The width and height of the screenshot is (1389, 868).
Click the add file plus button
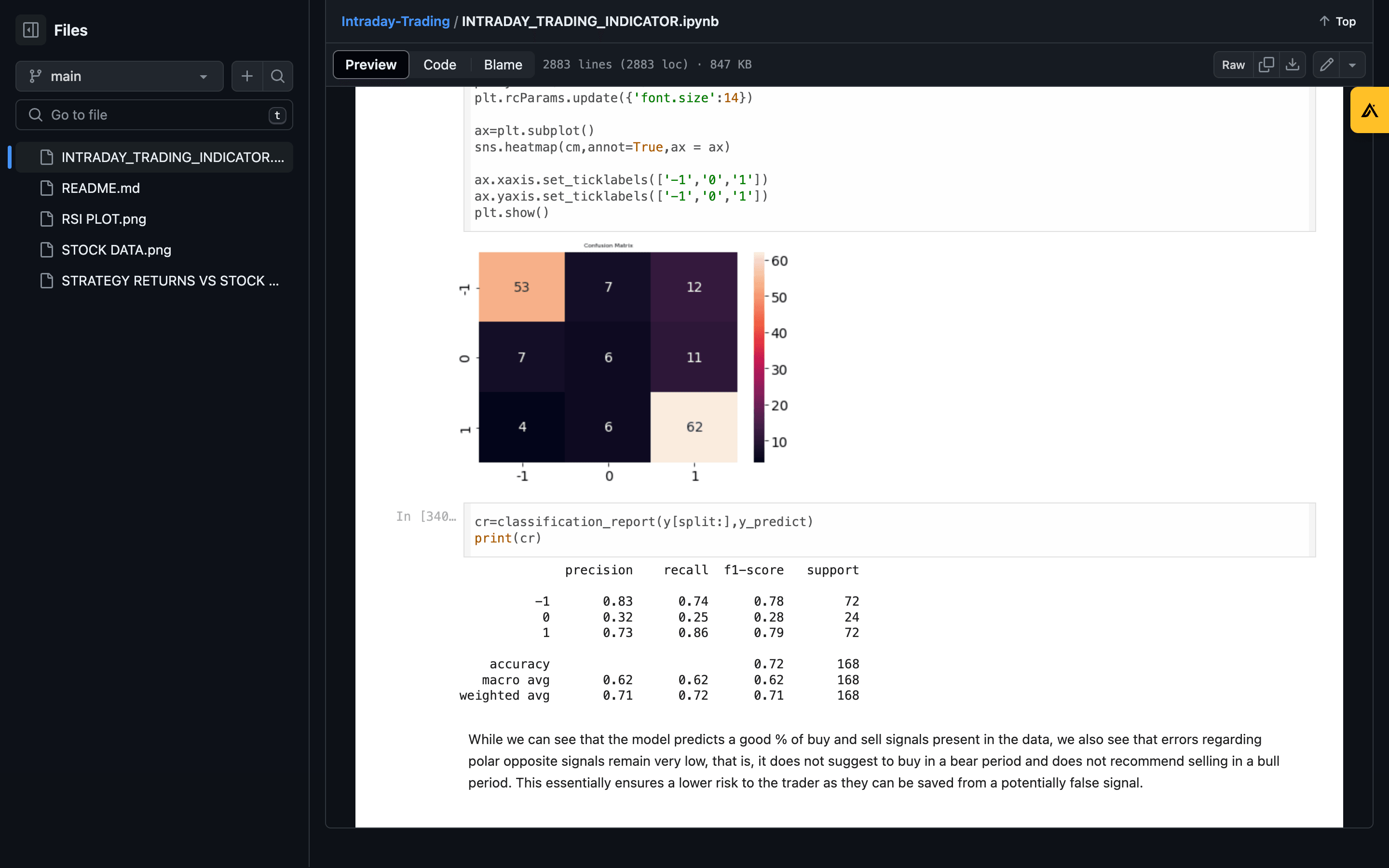point(247,76)
